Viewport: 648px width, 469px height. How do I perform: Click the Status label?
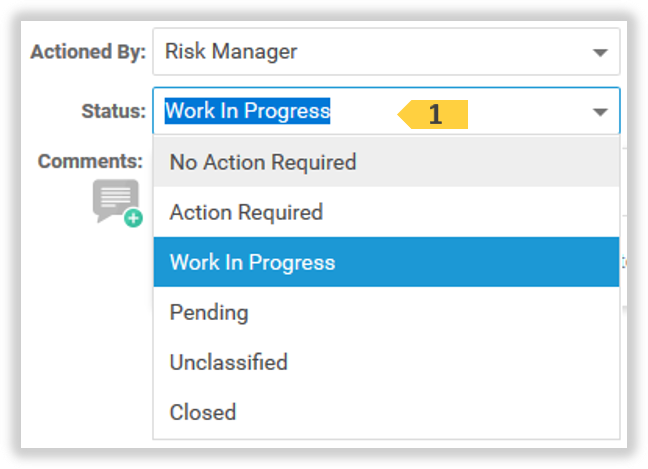point(113,111)
